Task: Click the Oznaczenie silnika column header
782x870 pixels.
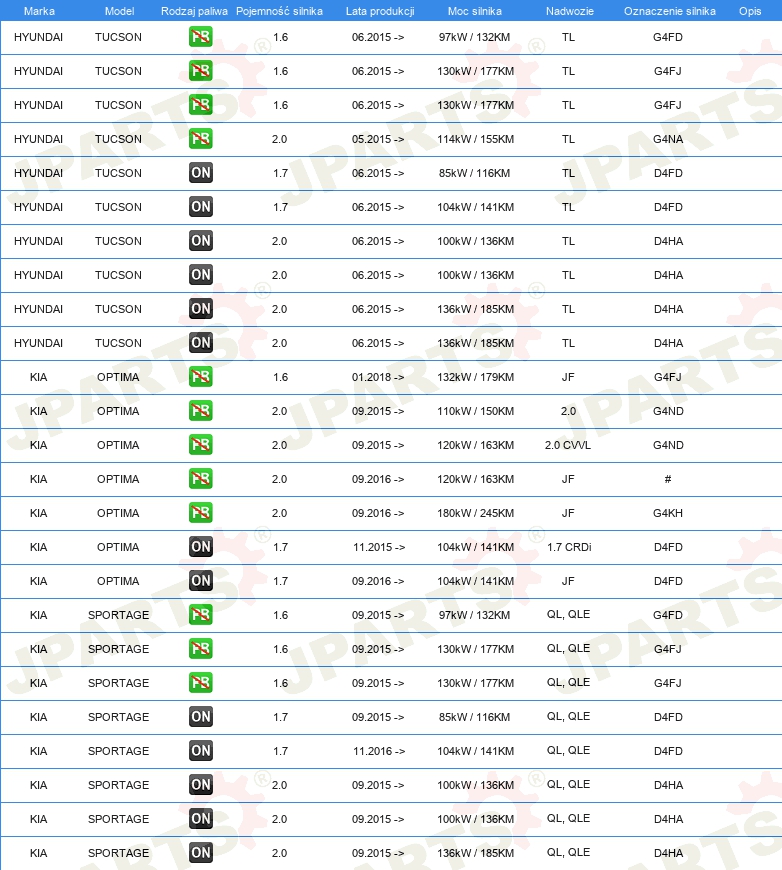Action: click(669, 11)
